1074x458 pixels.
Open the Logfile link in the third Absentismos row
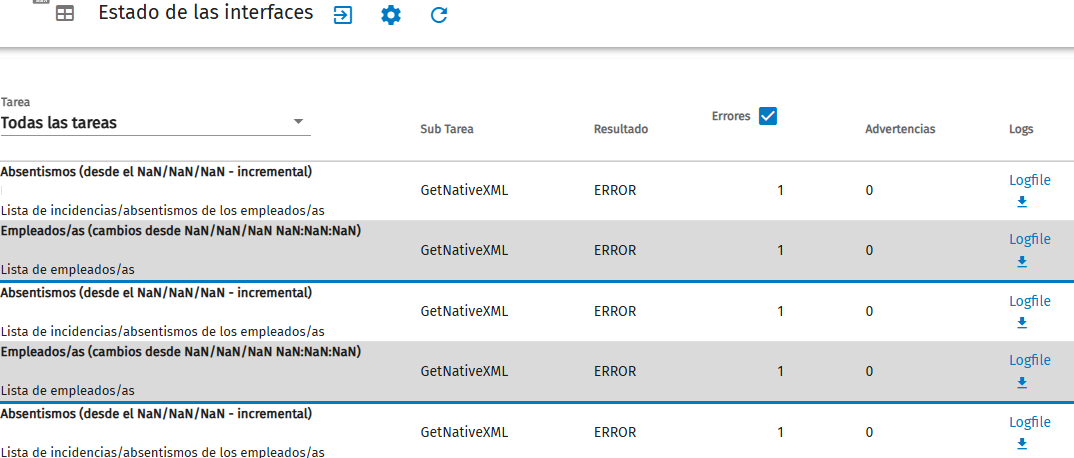1029,422
